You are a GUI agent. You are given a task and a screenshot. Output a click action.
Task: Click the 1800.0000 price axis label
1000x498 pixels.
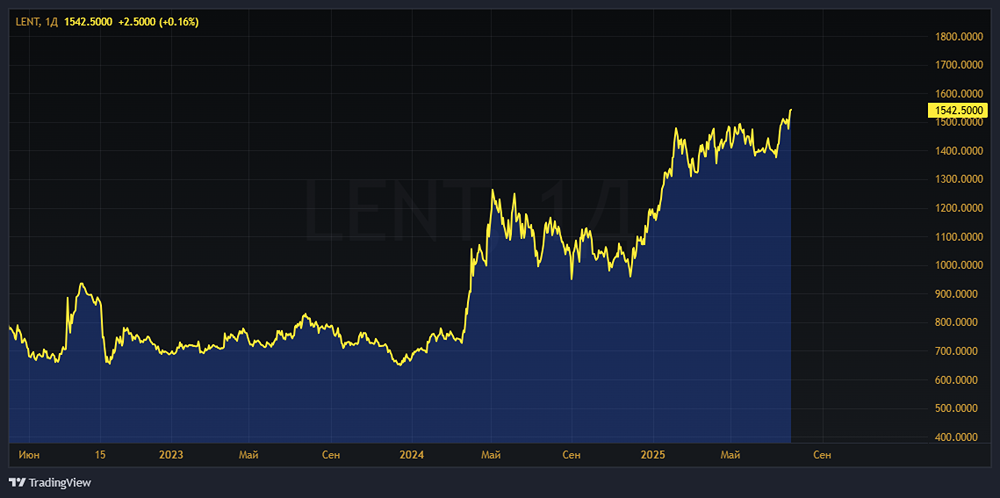point(957,36)
